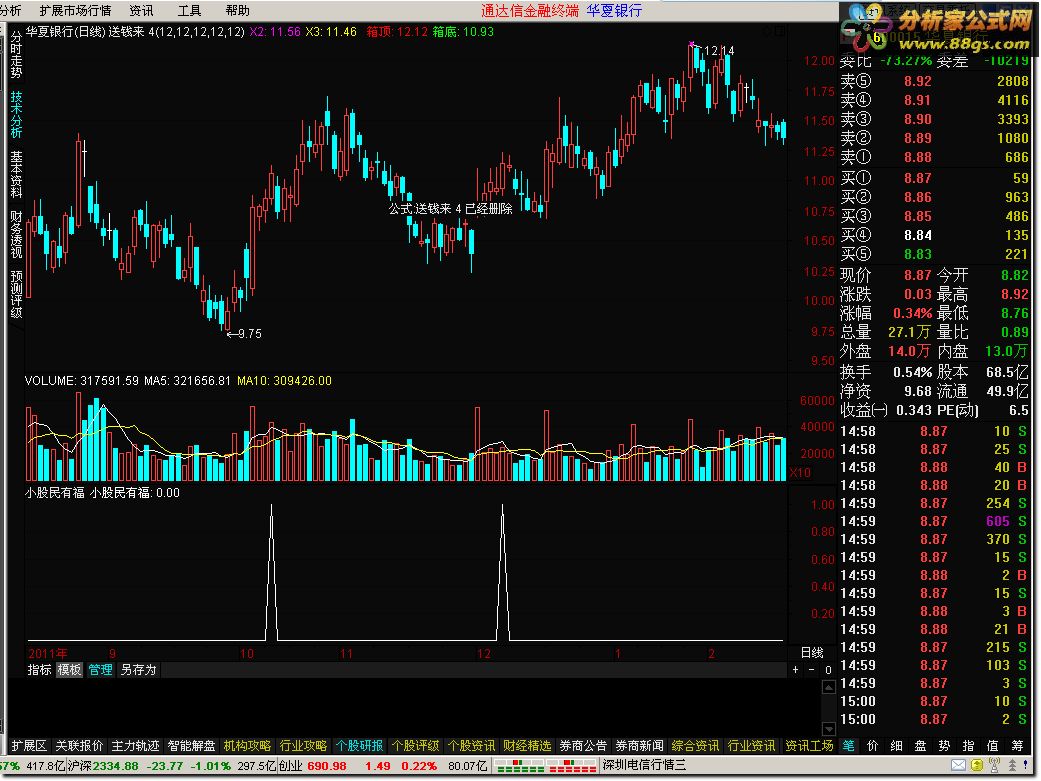Reset chart zoom with the 0 button
The width and height of the screenshot is (1041, 781).
coord(828,669)
